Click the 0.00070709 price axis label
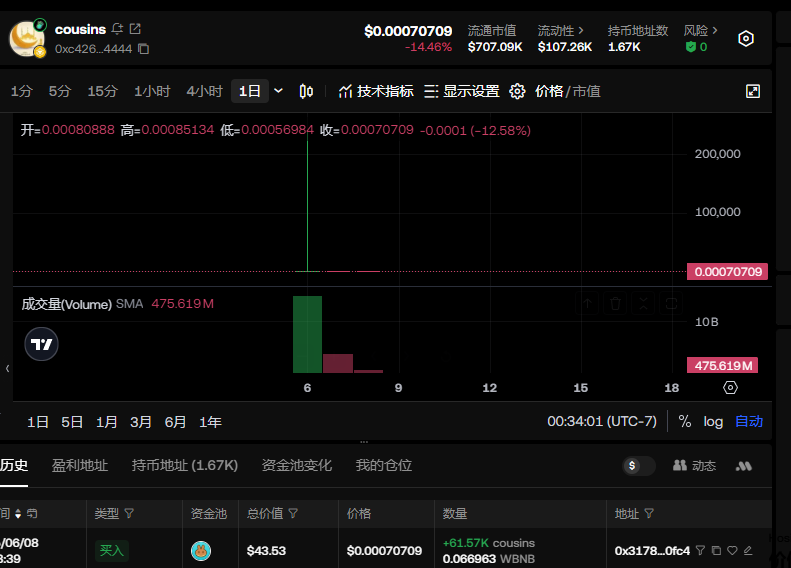Viewport: 791px width, 568px height. (x=727, y=272)
